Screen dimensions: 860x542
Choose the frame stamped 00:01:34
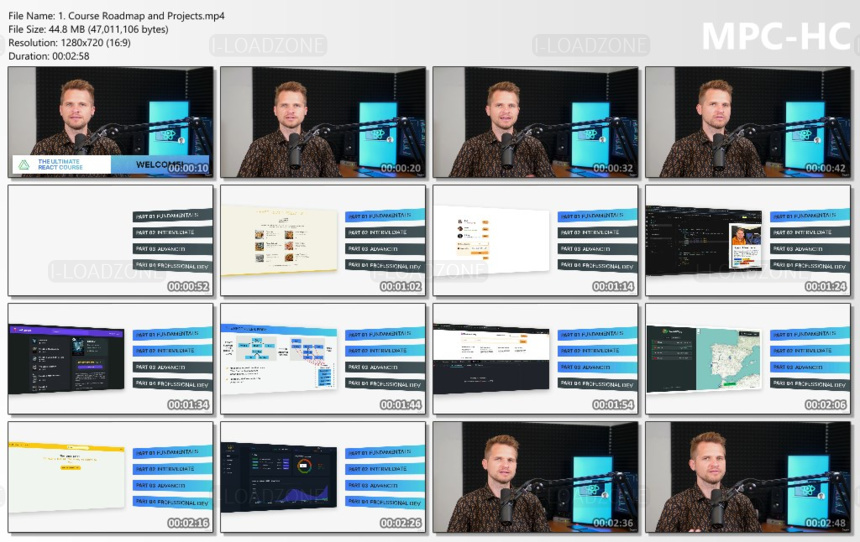coord(111,359)
